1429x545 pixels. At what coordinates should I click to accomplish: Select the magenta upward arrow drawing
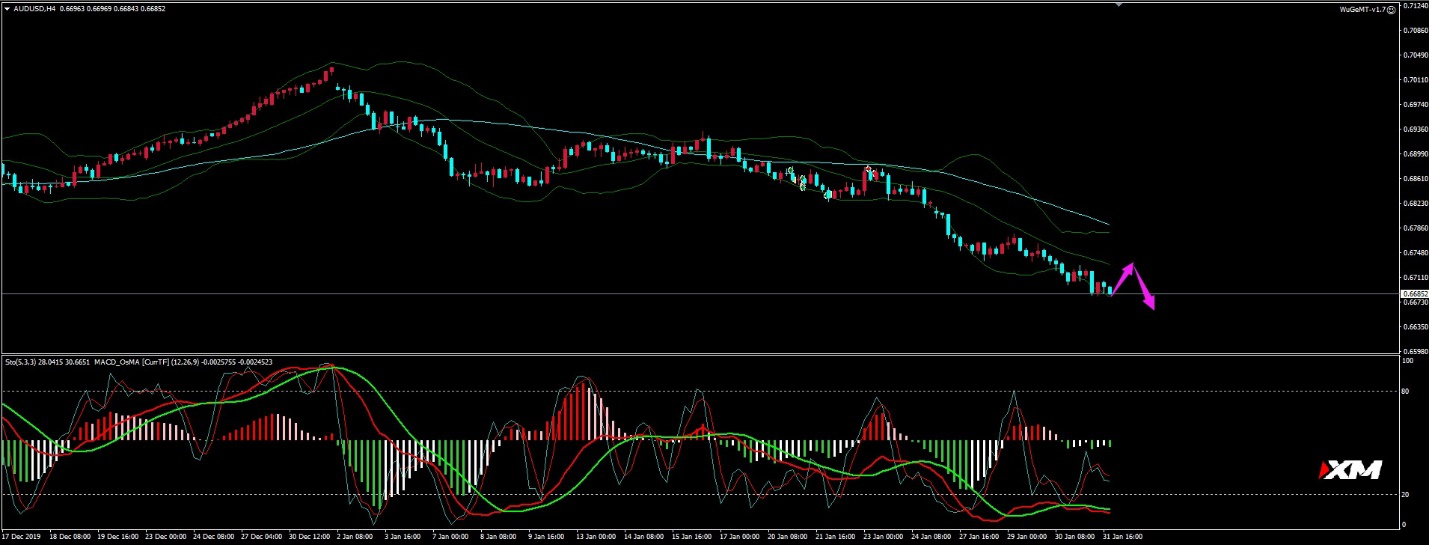(1122, 279)
